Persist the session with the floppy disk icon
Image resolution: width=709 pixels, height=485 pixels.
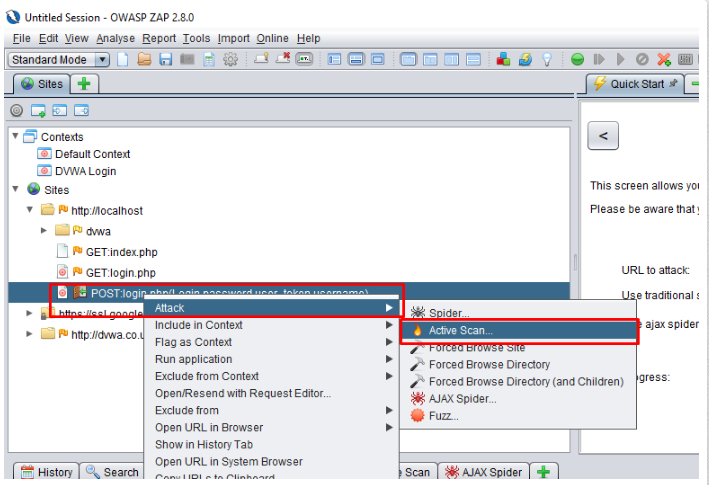click(165, 59)
